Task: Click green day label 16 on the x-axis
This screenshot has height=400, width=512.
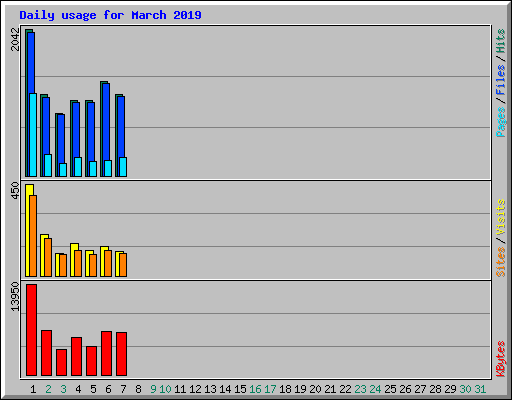Action: [255, 389]
